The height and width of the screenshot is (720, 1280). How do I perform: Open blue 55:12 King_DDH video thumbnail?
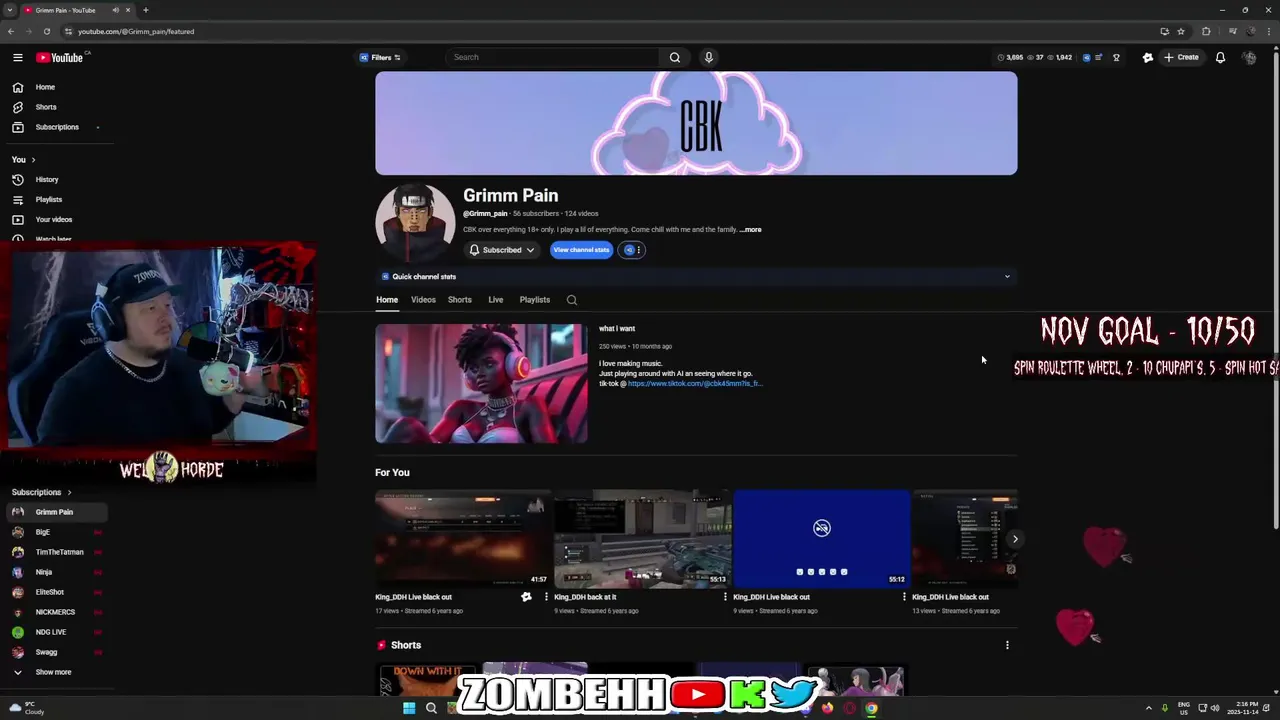[822, 538]
